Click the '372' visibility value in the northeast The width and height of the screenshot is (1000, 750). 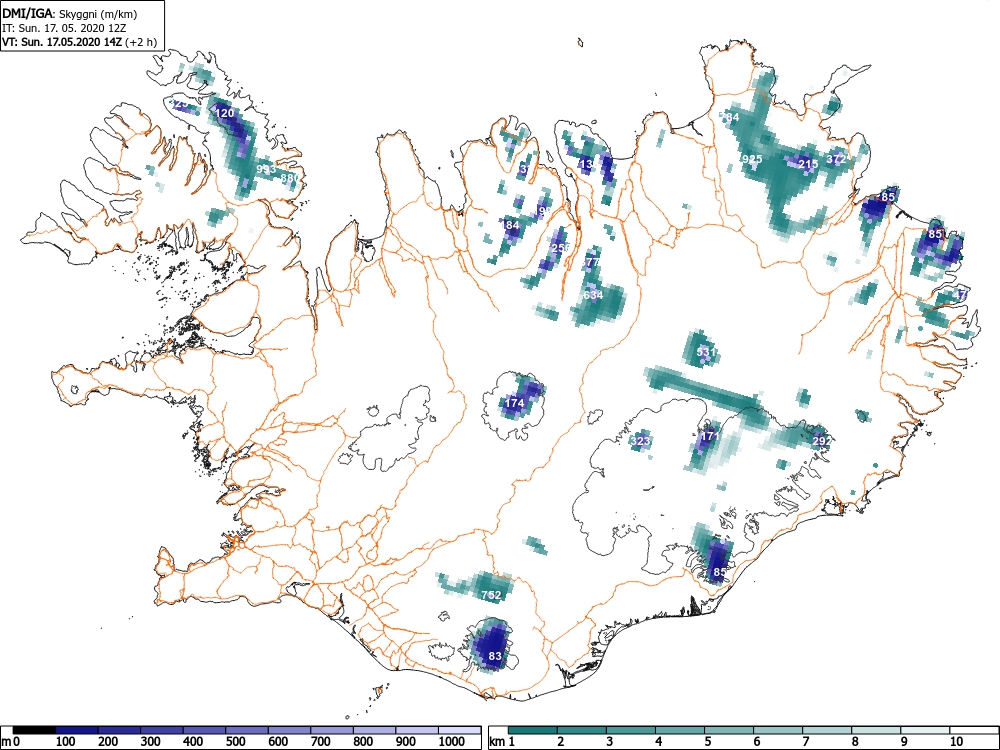836,159
